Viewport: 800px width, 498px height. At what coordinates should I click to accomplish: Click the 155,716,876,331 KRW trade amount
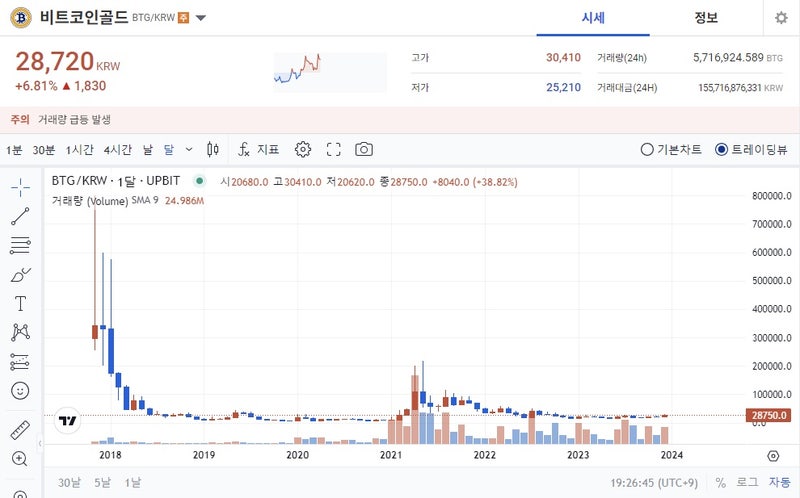(x=740, y=88)
